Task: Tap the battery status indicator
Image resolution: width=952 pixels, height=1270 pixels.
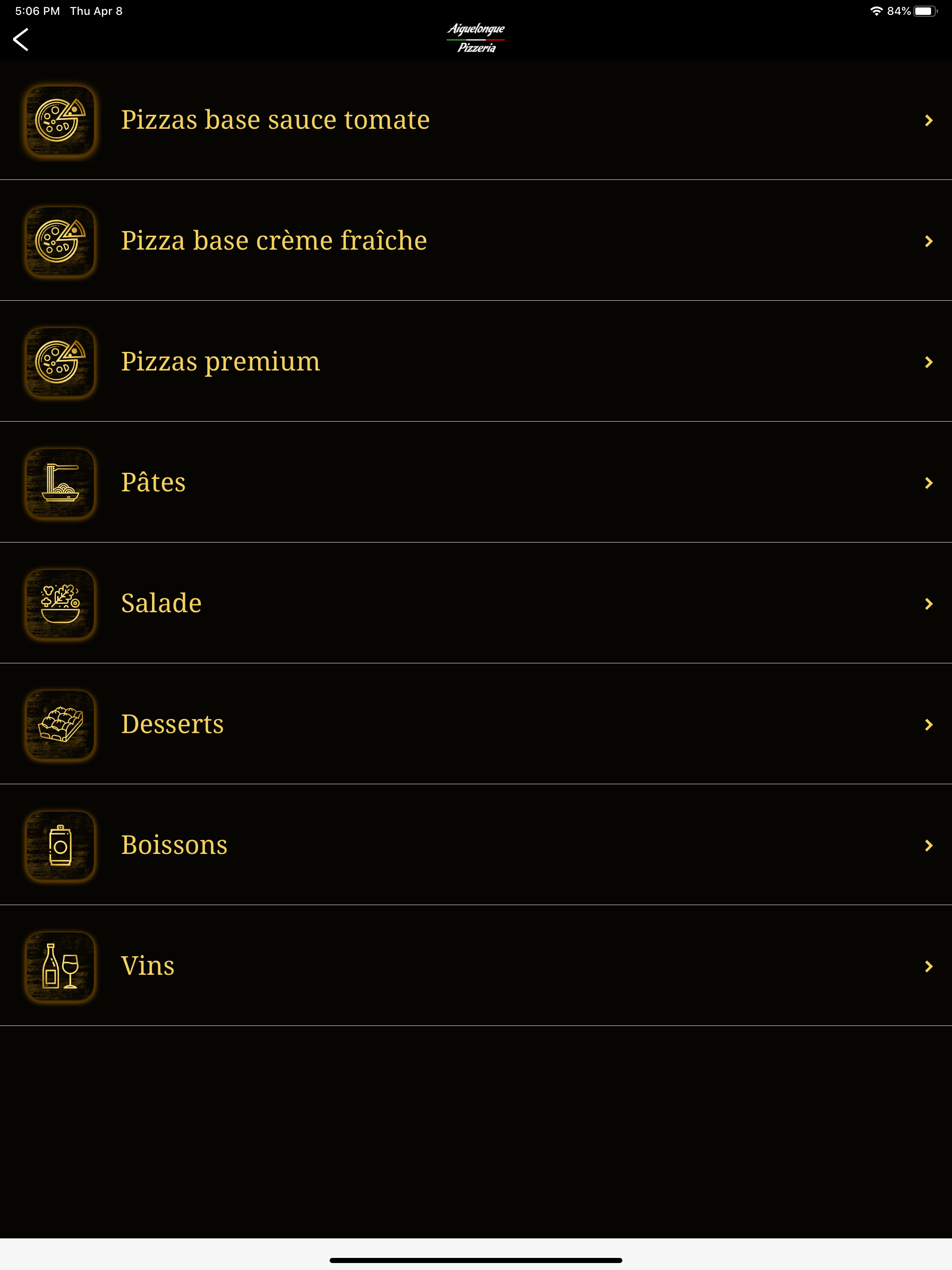Action: [x=925, y=11]
